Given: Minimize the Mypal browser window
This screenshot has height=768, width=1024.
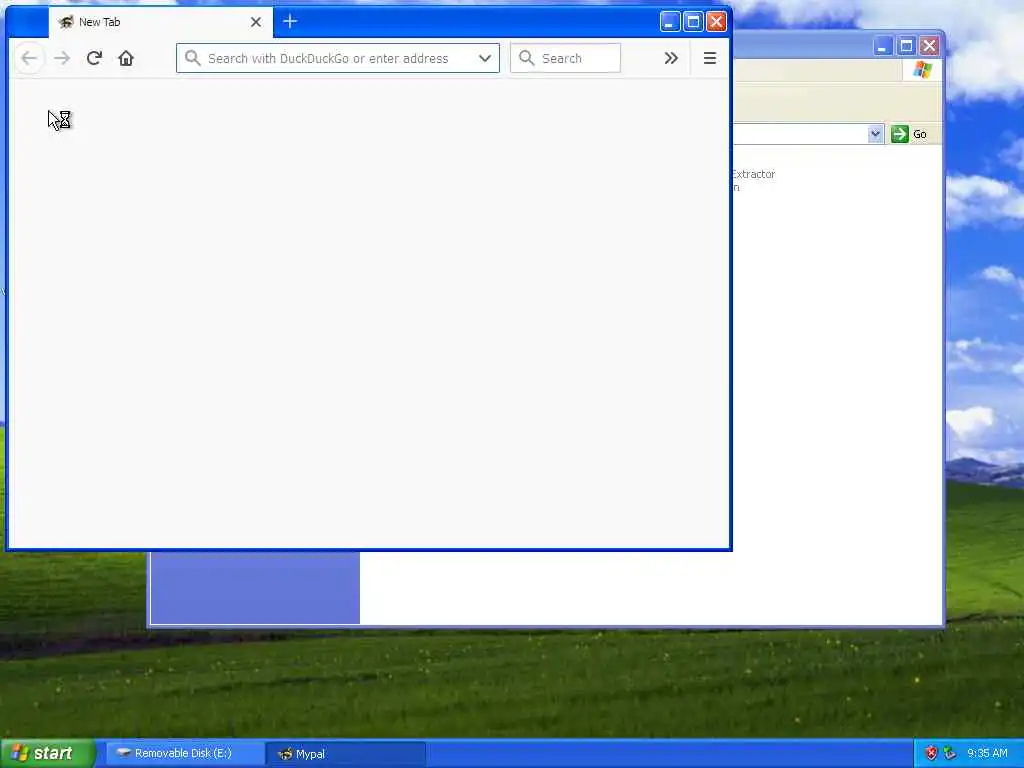Looking at the screenshot, I should pos(669,22).
